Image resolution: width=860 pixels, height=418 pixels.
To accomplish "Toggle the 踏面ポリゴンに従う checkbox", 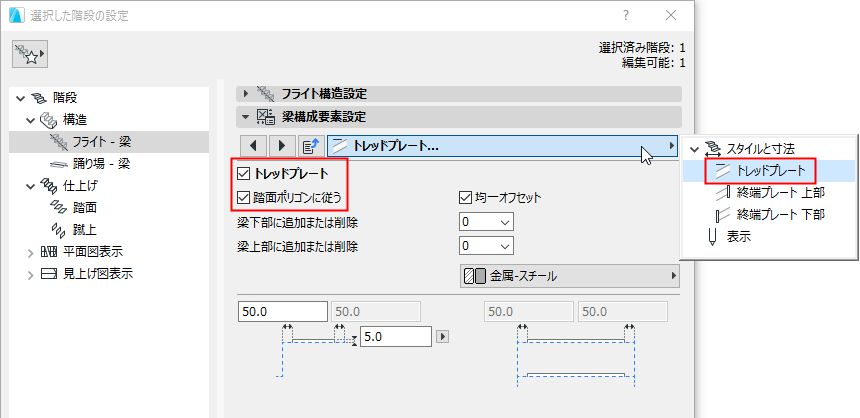I will pos(243,197).
